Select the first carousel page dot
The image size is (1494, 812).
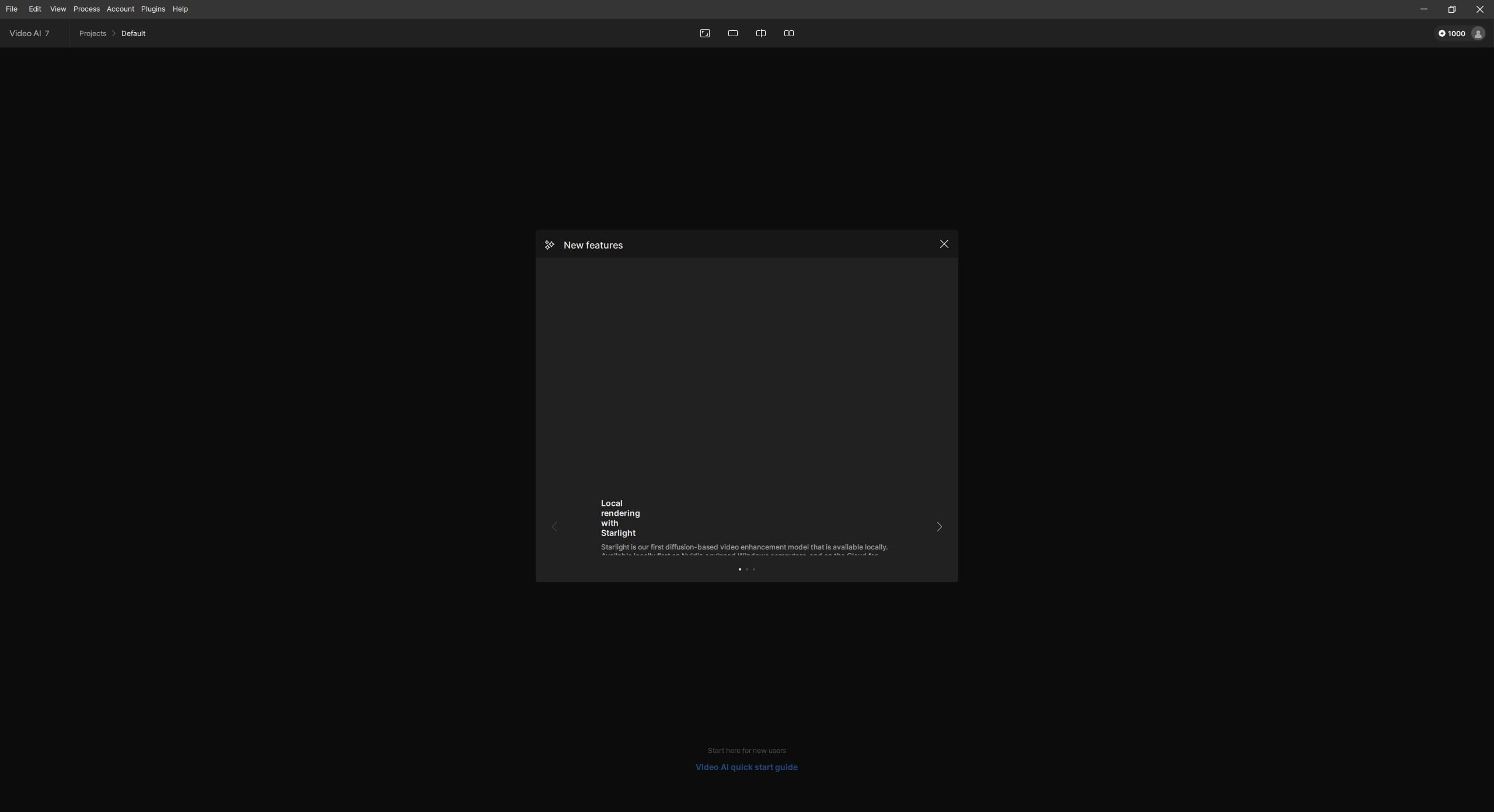point(740,569)
